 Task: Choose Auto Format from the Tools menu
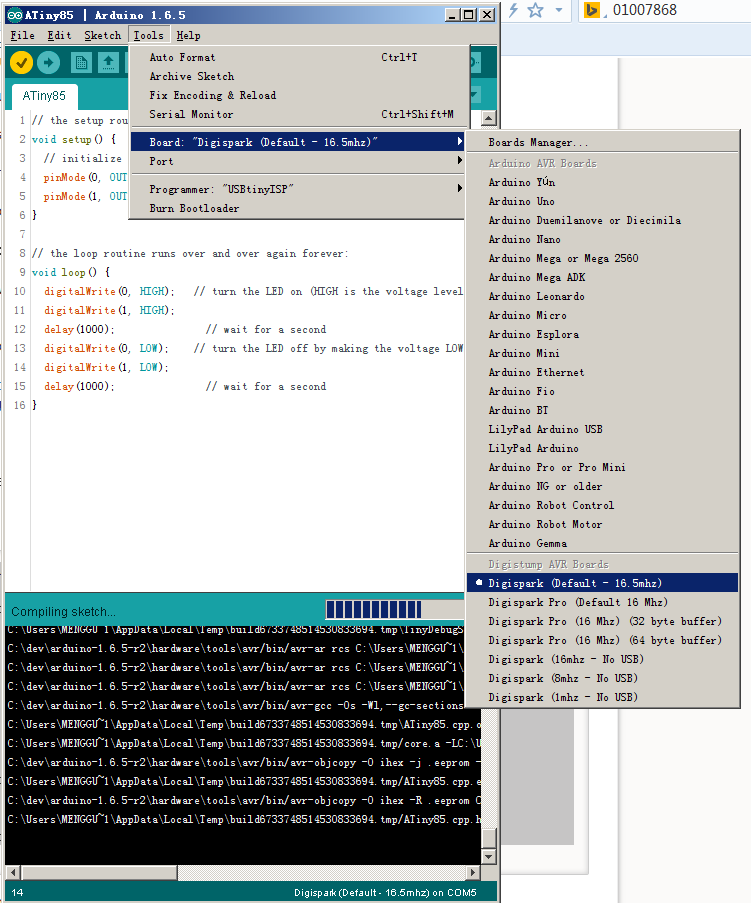click(x=297, y=57)
